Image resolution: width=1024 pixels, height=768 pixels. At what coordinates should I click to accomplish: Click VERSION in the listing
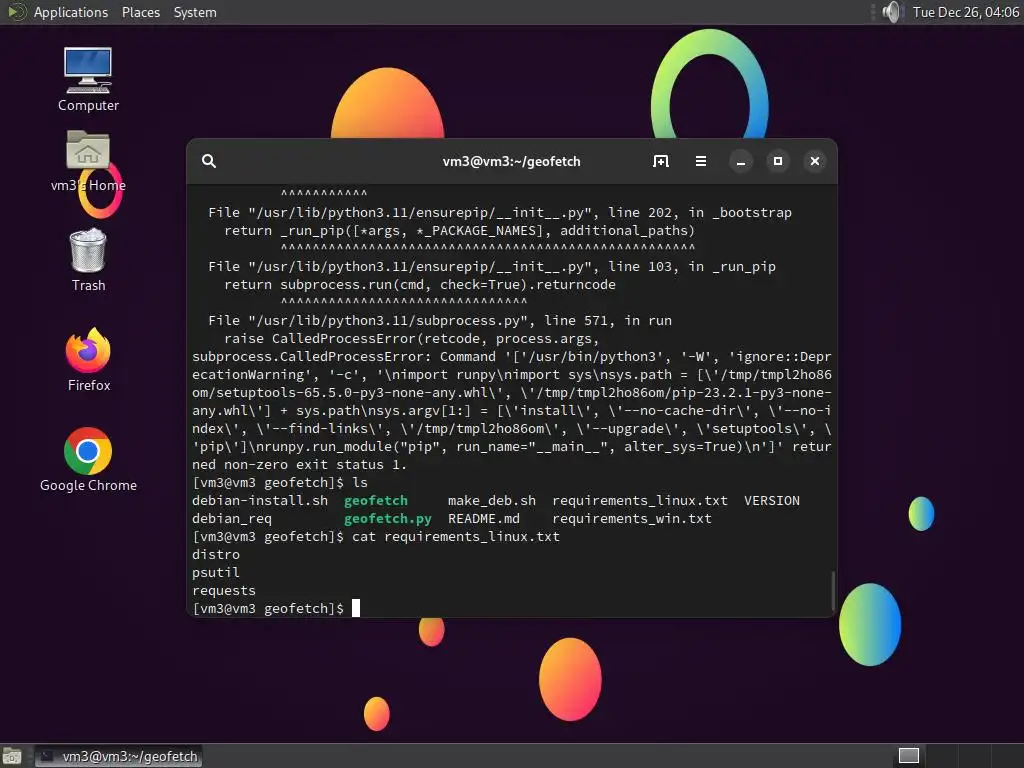[x=772, y=501]
